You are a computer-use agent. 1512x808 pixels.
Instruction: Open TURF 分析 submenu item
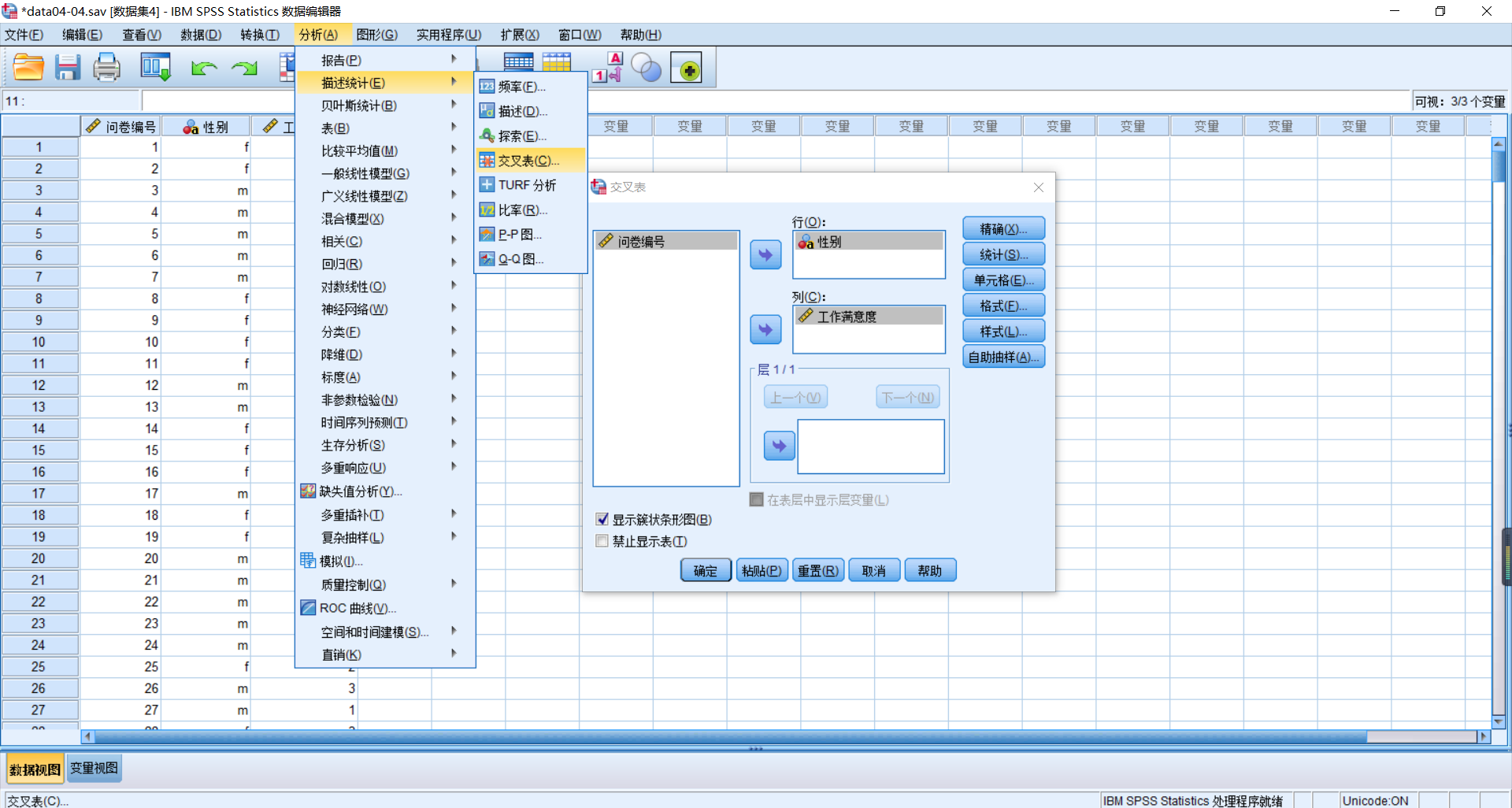click(x=531, y=185)
